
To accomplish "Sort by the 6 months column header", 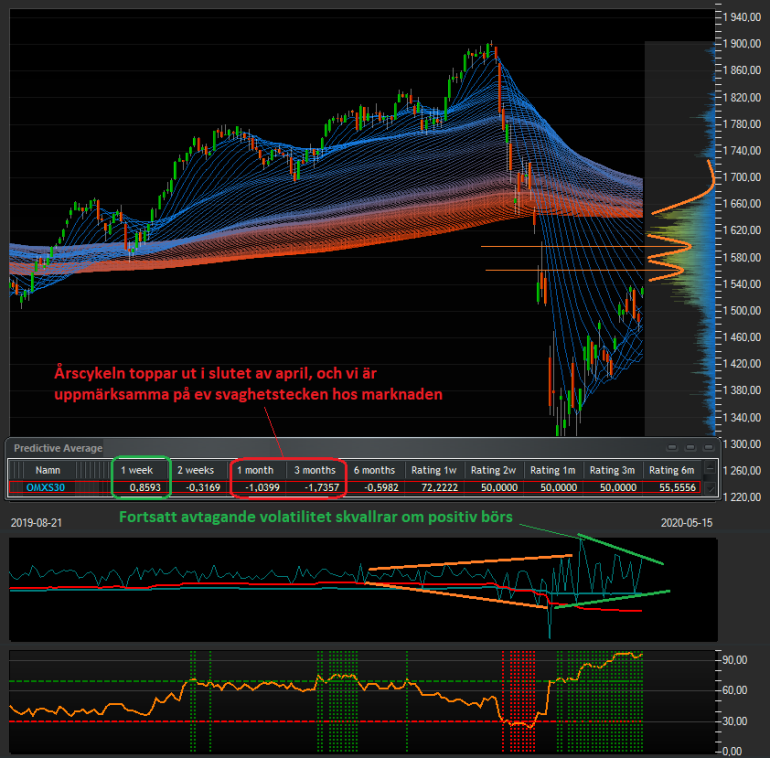I will tap(374, 470).
